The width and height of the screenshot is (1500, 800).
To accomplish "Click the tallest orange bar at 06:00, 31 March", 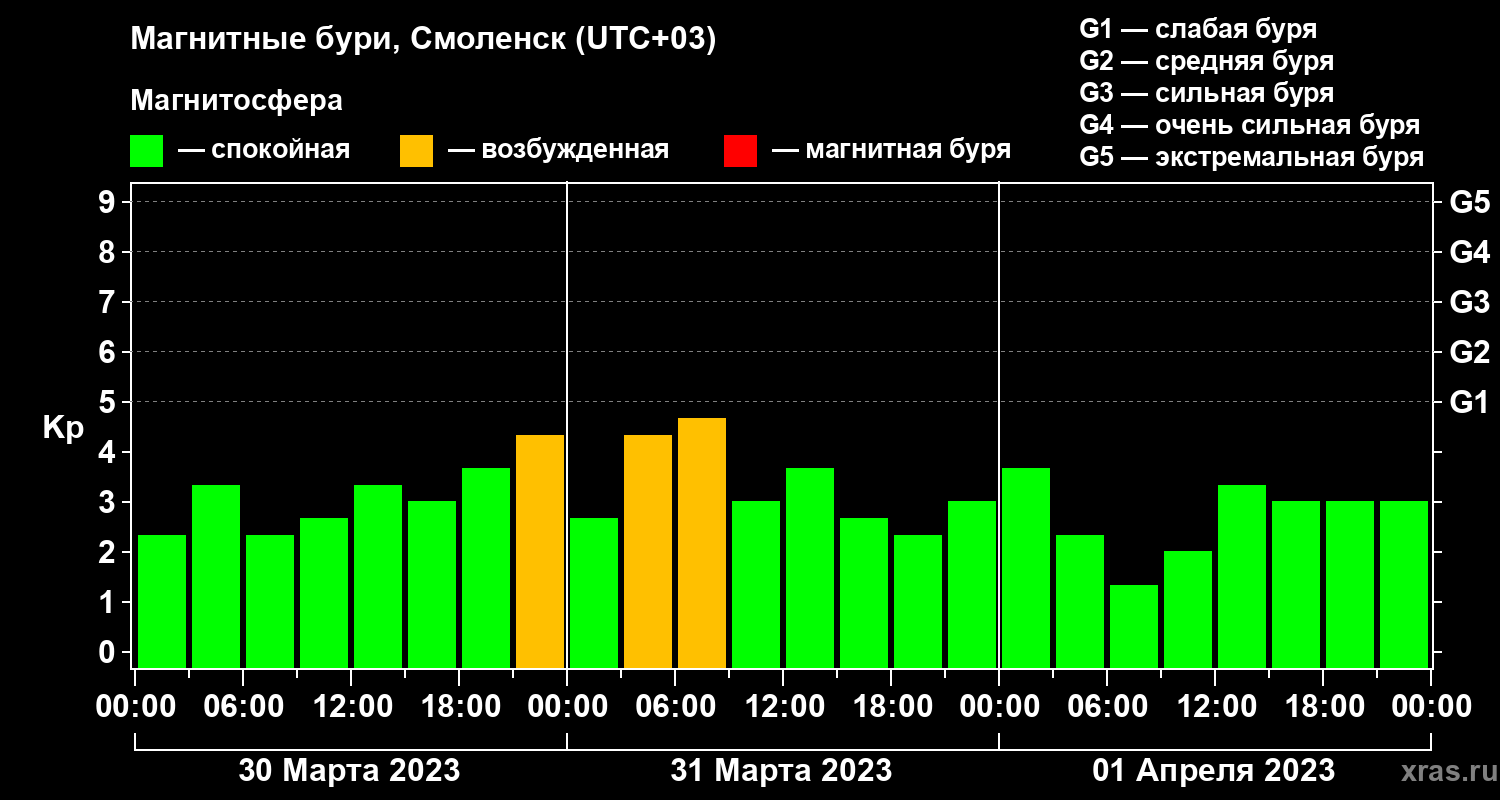I will coord(702,543).
